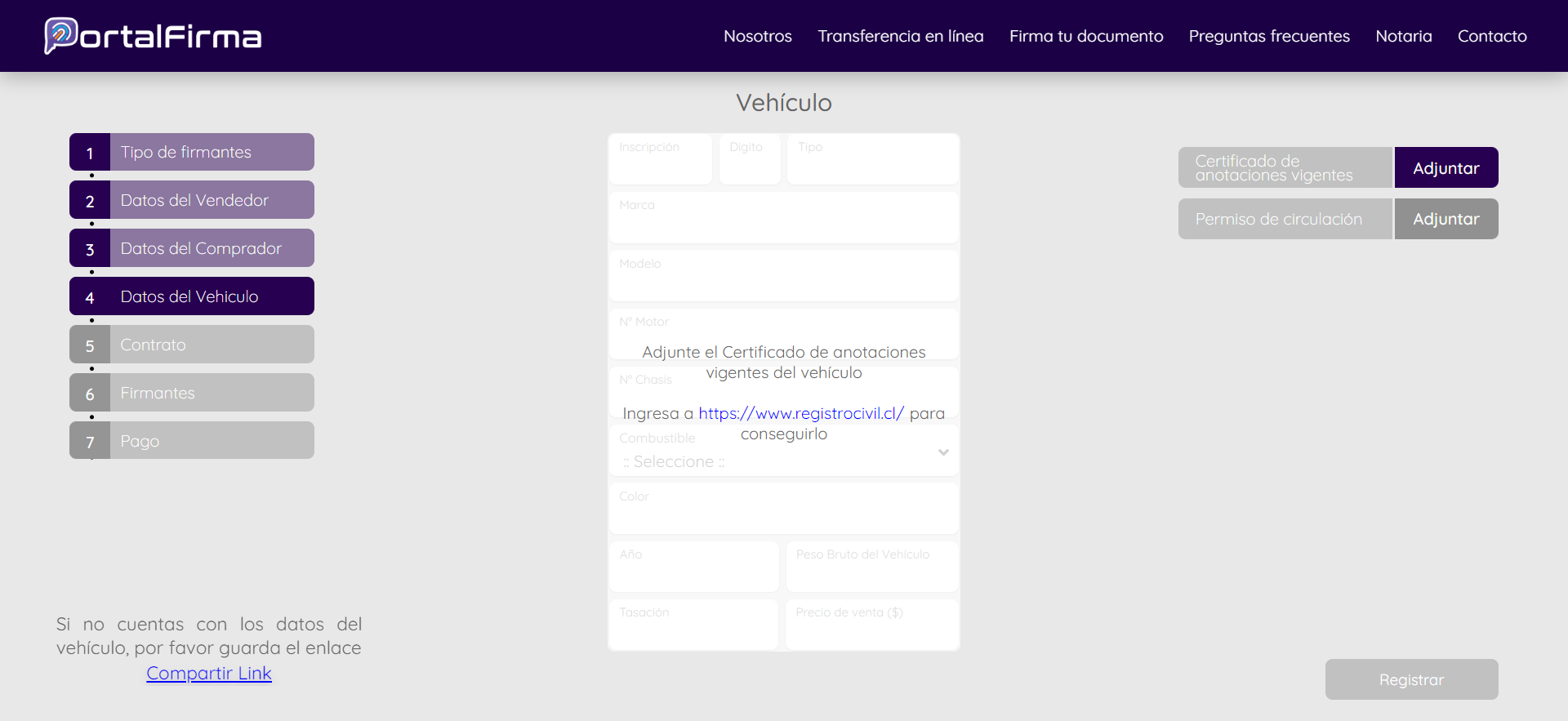Viewport: 1568px width, 721px height.
Task: Select step 4 Datos del Vehiculo
Action: pyautogui.click(x=192, y=296)
